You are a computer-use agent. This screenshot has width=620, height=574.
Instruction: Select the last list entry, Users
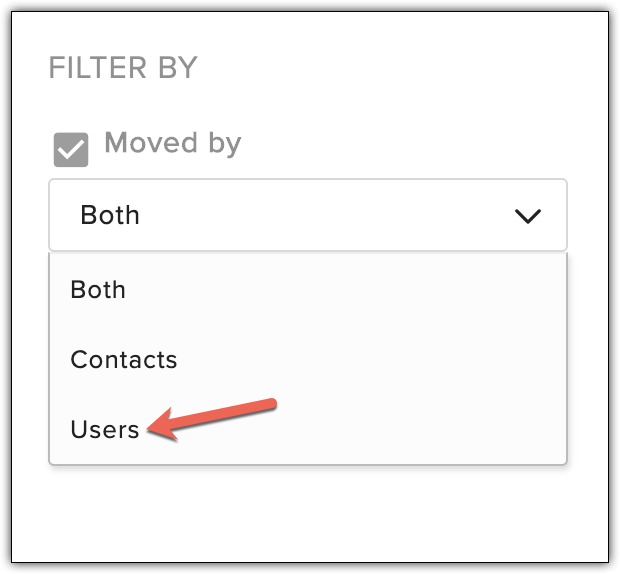pyautogui.click(x=105, y=429)
